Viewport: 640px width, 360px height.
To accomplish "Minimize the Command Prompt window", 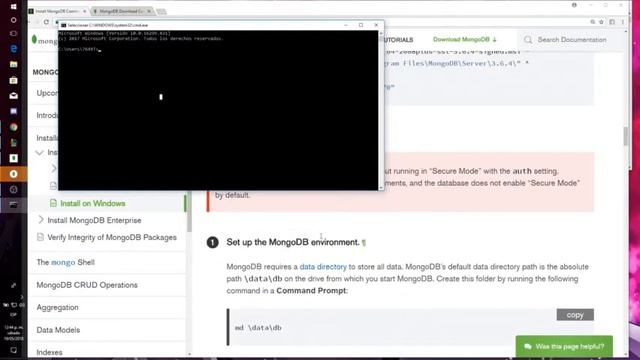I will pos(346,25).
